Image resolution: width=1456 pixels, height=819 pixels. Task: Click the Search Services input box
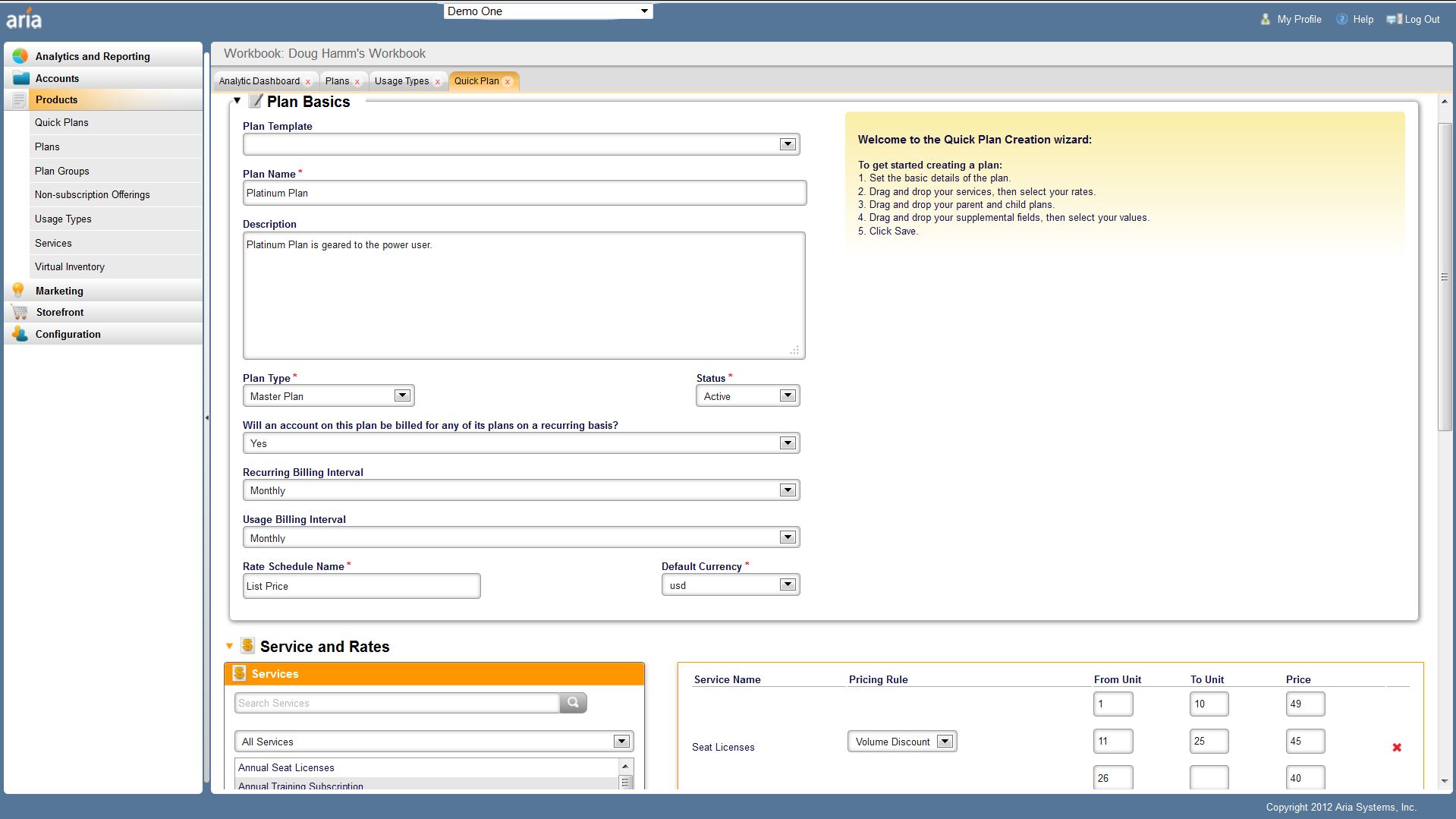click(397, 703)
